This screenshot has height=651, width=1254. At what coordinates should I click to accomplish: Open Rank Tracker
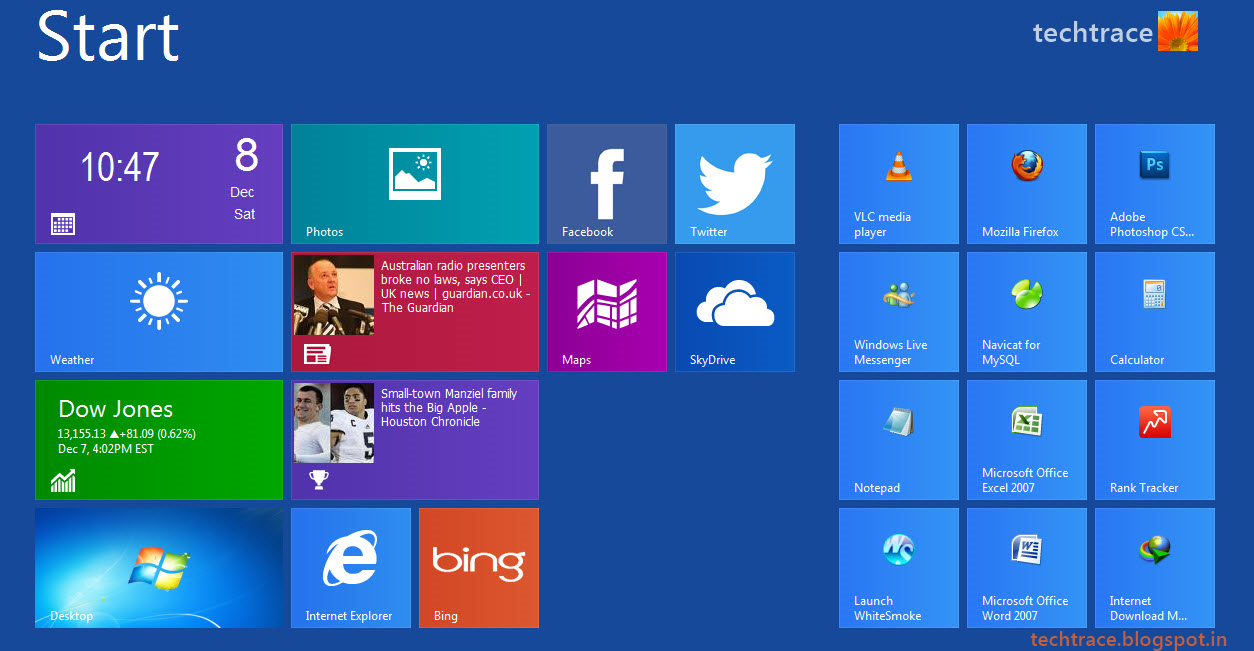(x=1154, y=440)
